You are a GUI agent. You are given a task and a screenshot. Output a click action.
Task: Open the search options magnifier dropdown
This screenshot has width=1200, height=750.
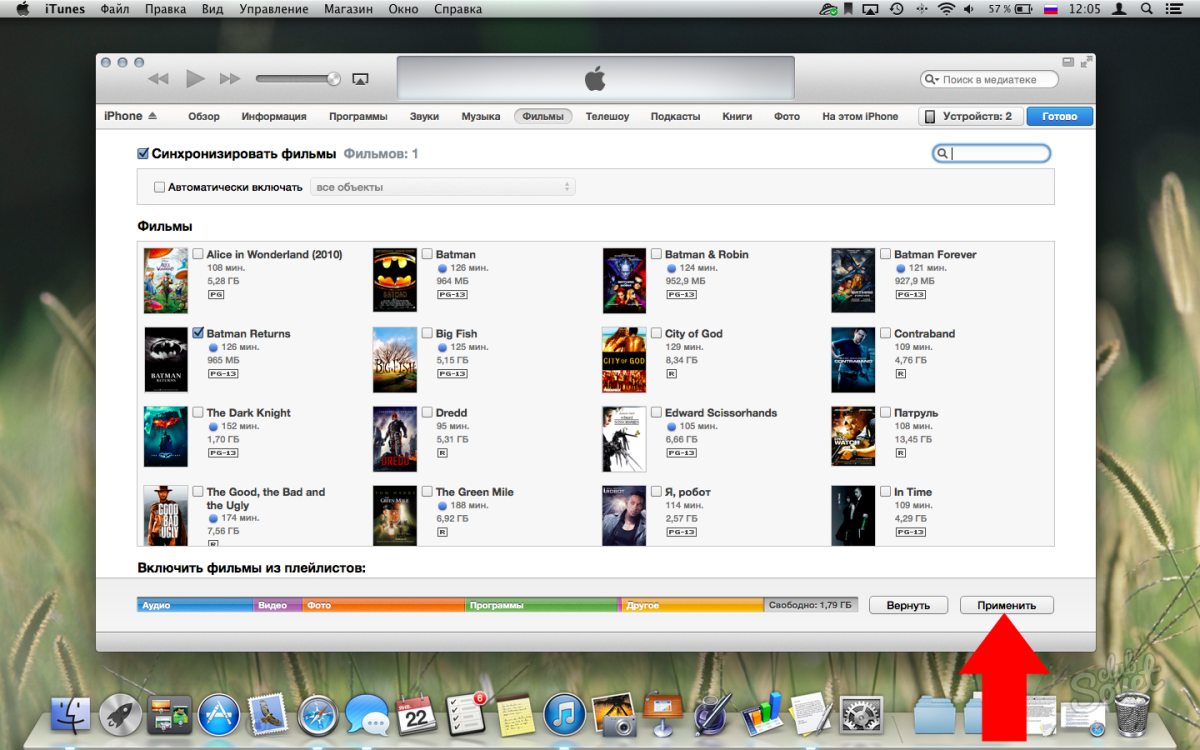click(942, 154)
